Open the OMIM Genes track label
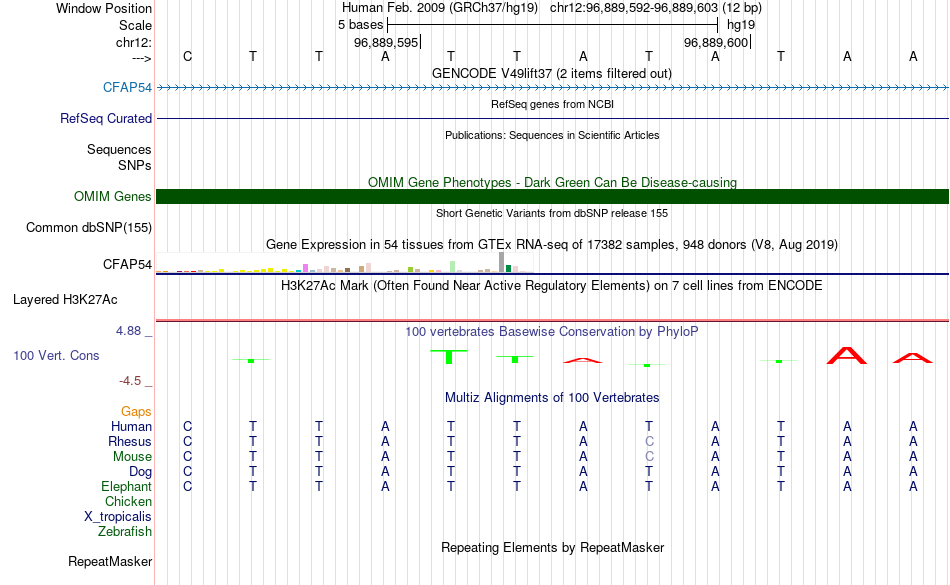950x585 pixels. pyautogui.click(x=113, y=196)
